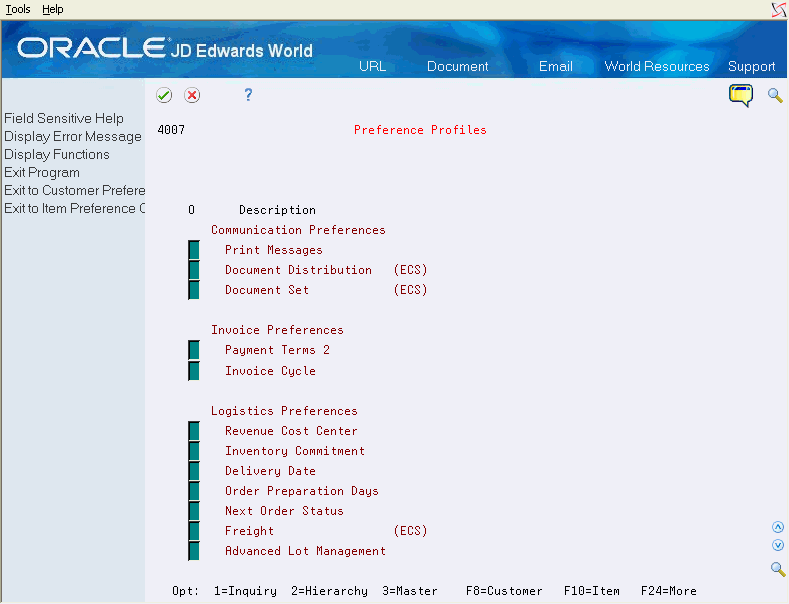
Task: Click the scroll down arrow icon
Action: click(778, 545)
